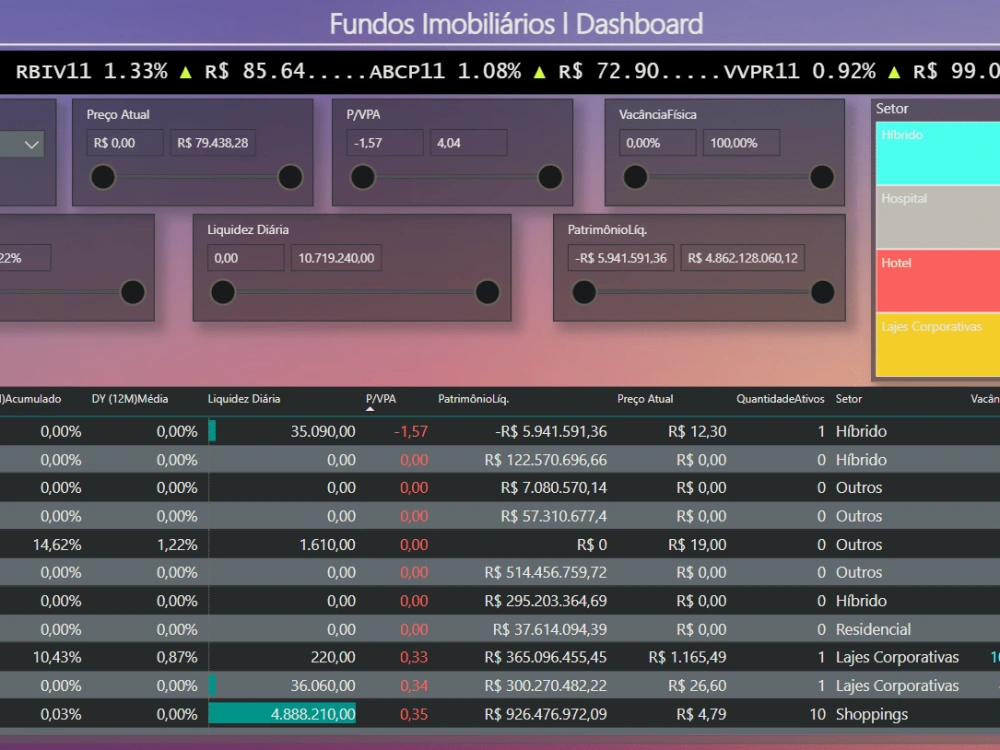The height and width of the screenshot is (750, 1000).
Task: Select the P/VPA maximum slider handle
Action: (x=550, y=177)
